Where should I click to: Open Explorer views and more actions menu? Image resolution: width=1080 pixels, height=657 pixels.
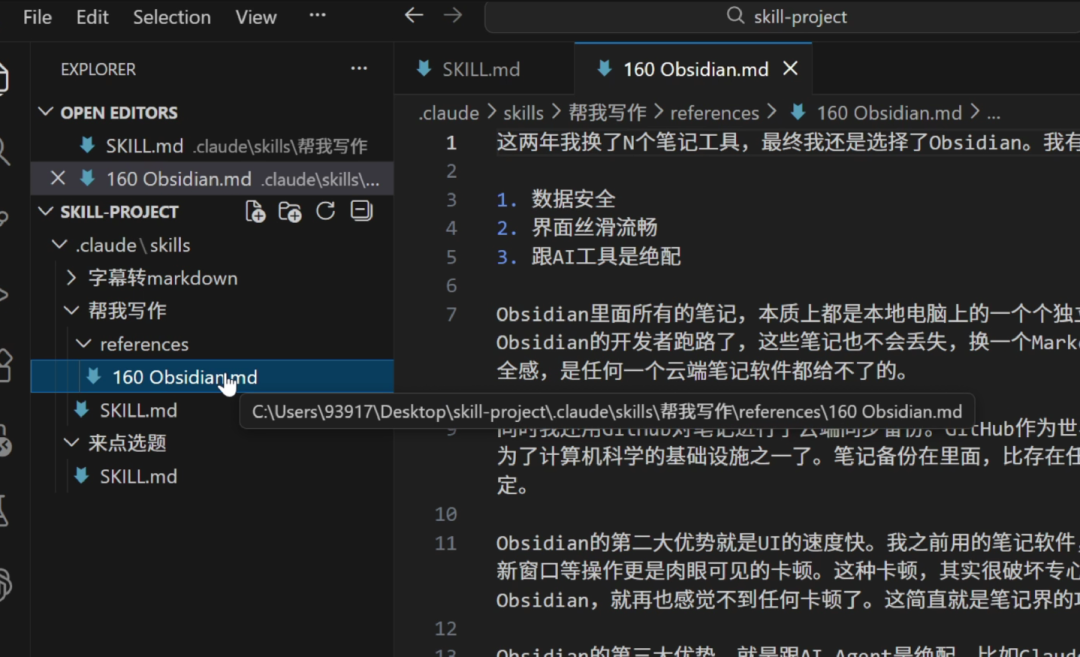click(359, 68)
